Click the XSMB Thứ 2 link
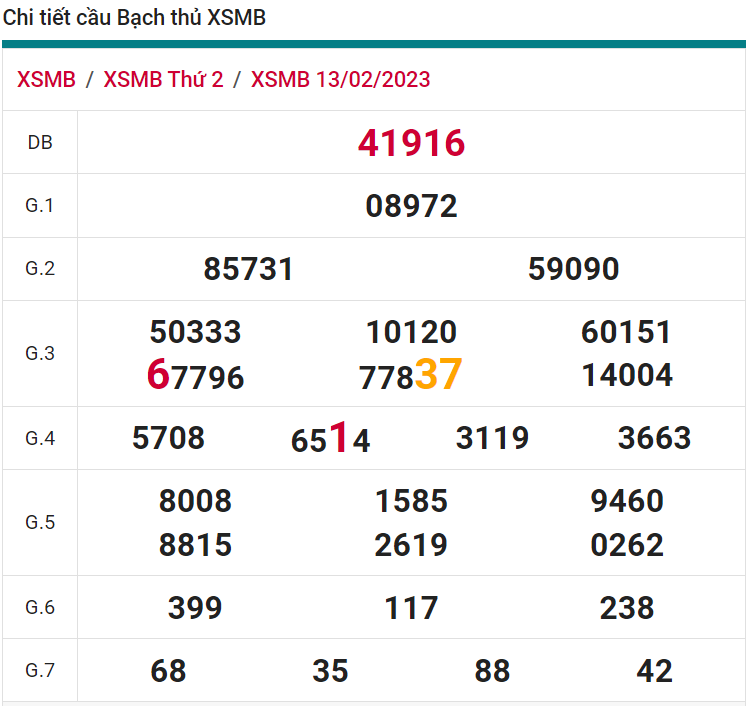 tap(163, 80)
